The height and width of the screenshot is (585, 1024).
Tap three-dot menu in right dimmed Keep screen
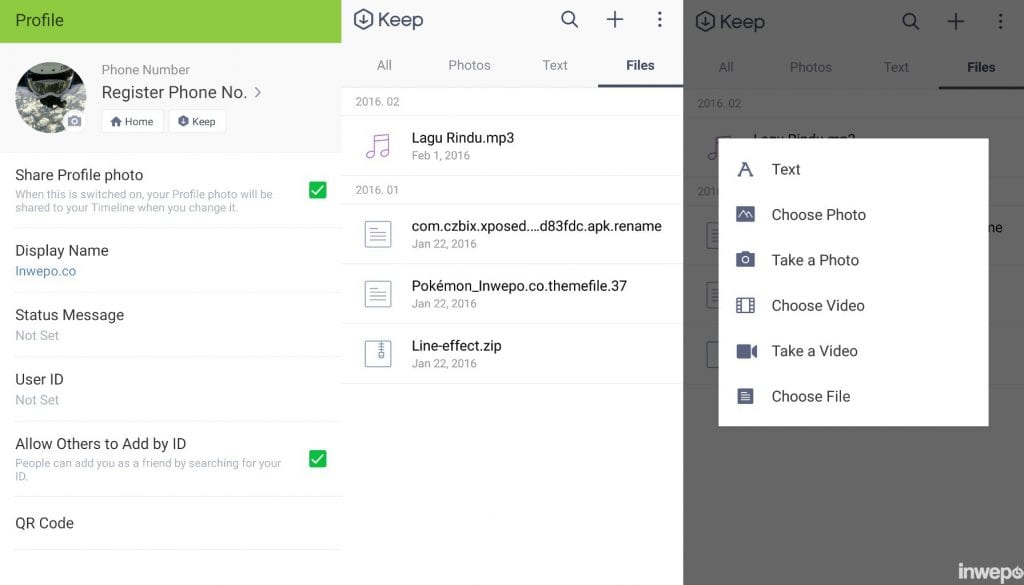pos(1000,22)
